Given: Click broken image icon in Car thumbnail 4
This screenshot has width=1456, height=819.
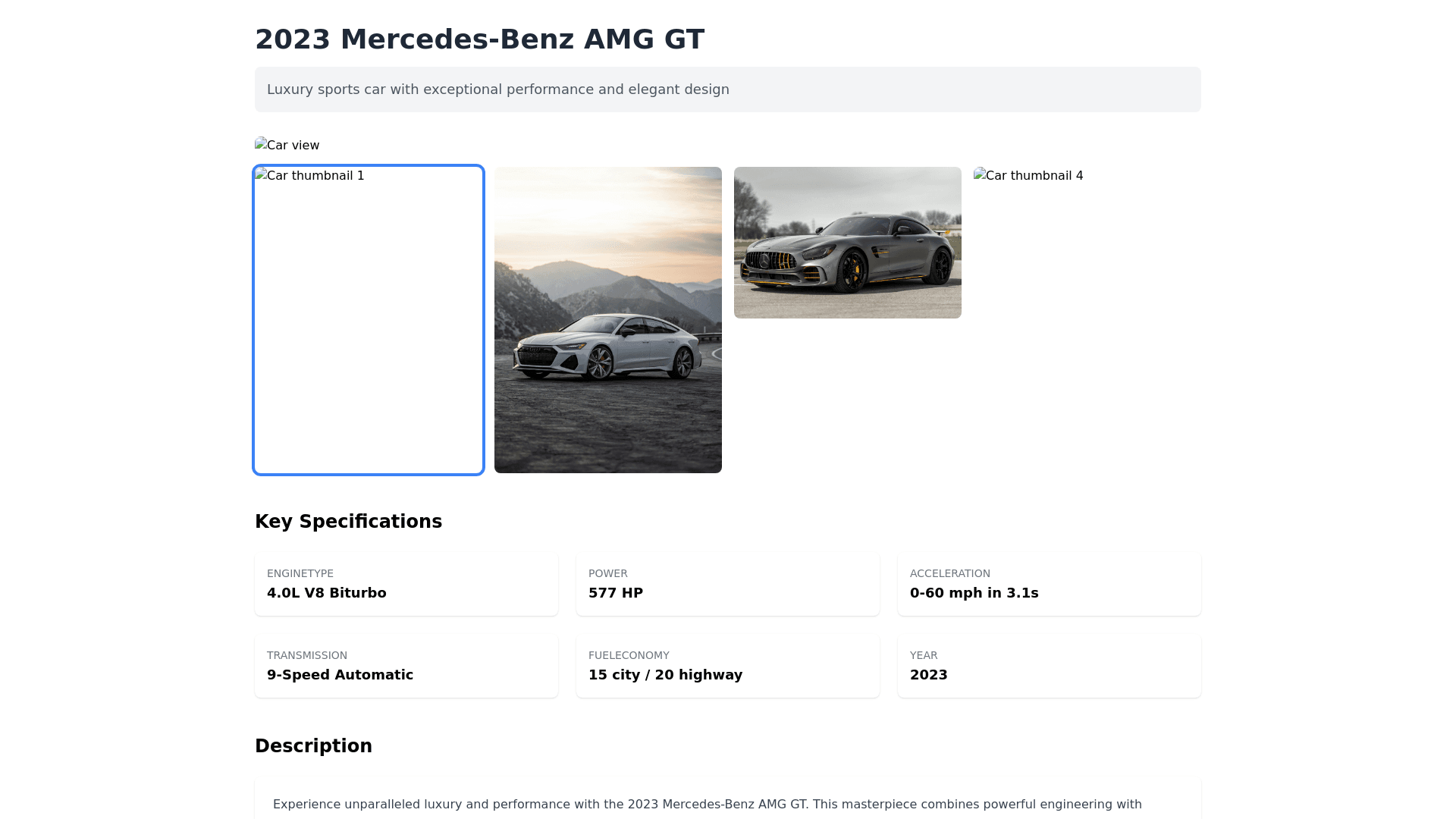Looking at the screenshot, I should (x=979, y=174).
